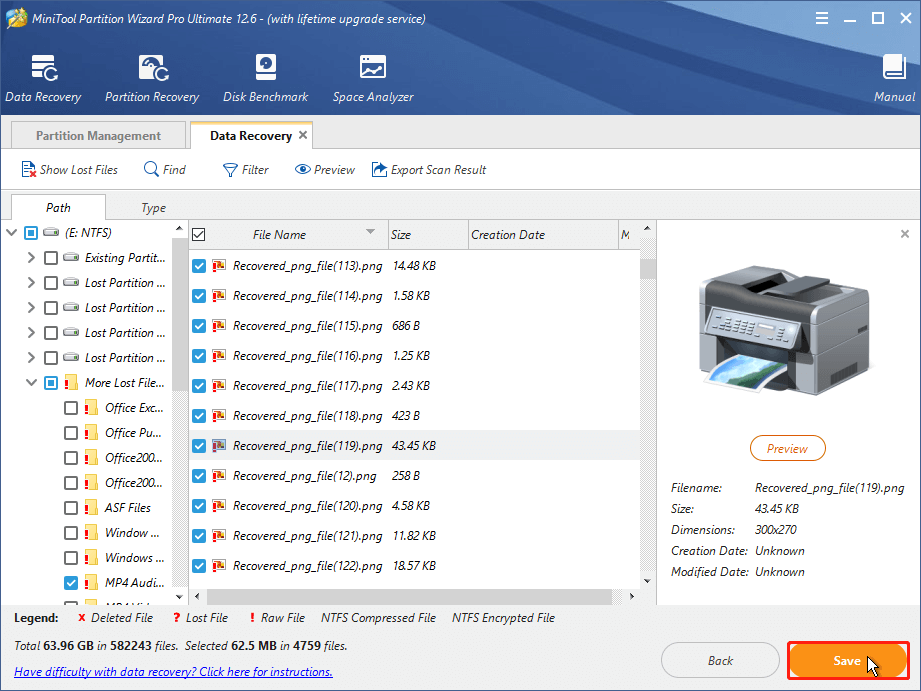Image resolution: width=921 pixels, height=691 pixels.
Task: Click the Filter icon
Action: pyautogui.click(x=244, y=169)
